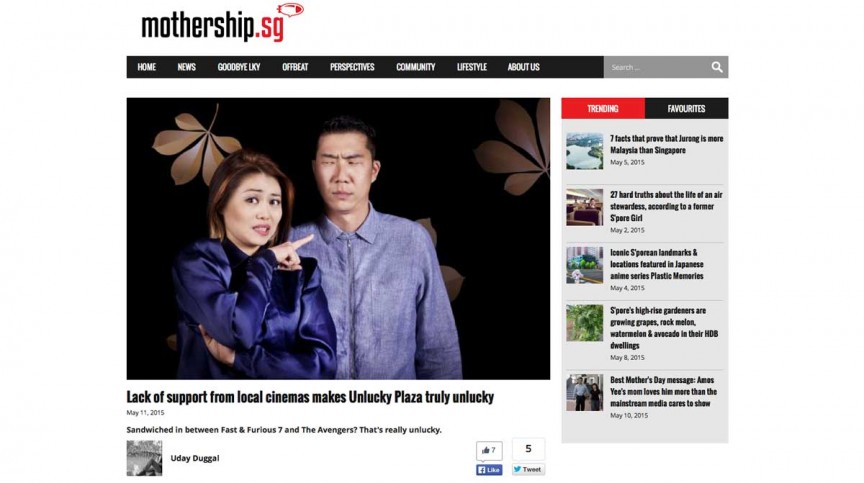The height and width of the screenshot is (483, 864).
Task: Open the Jurong article thumbnail
Action: pyautogui.click(x=585, y=151)
